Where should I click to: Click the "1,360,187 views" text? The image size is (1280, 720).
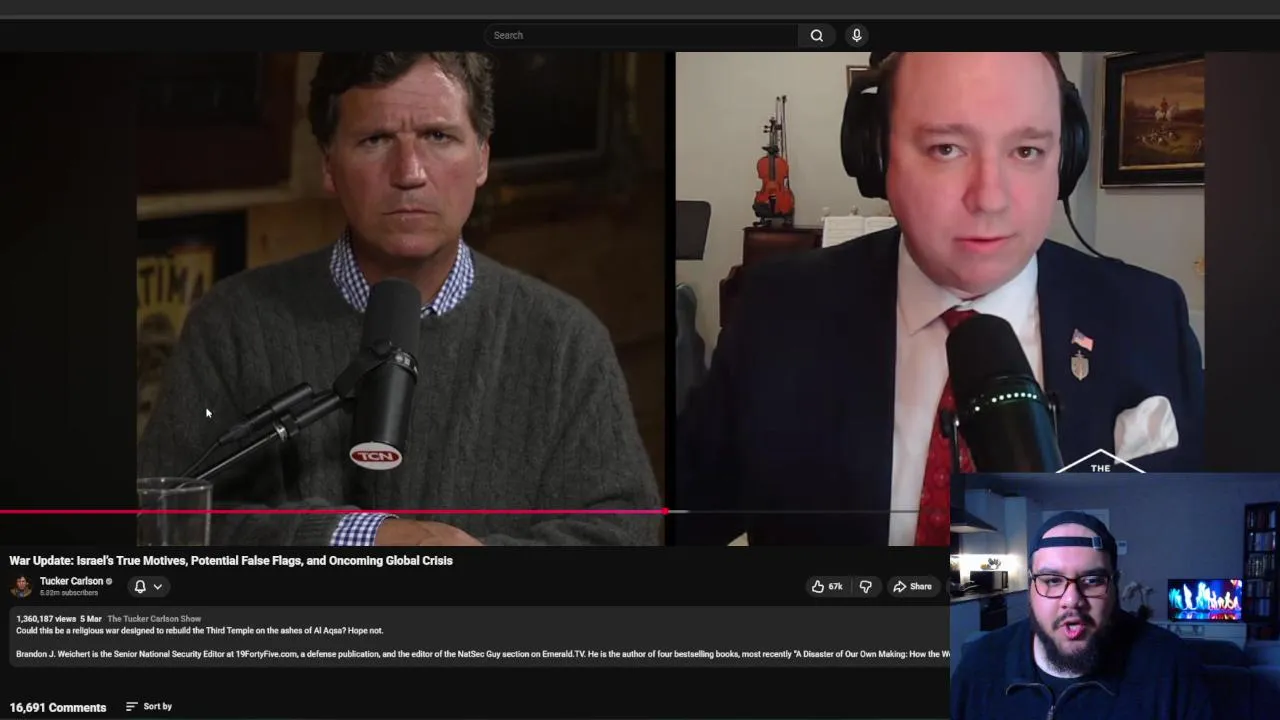click(x=46, y=619)
